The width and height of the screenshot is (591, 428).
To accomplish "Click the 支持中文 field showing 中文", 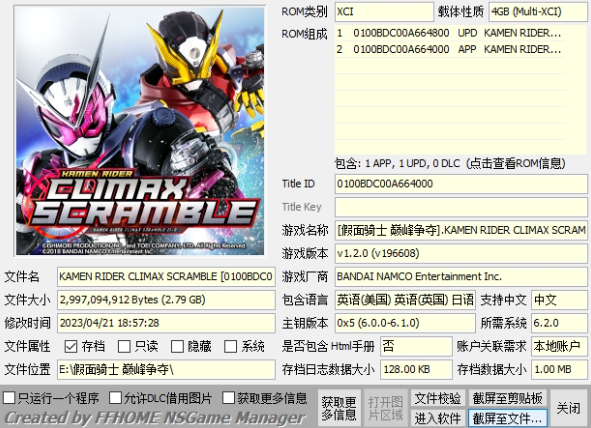I will (x=559, y=300).
